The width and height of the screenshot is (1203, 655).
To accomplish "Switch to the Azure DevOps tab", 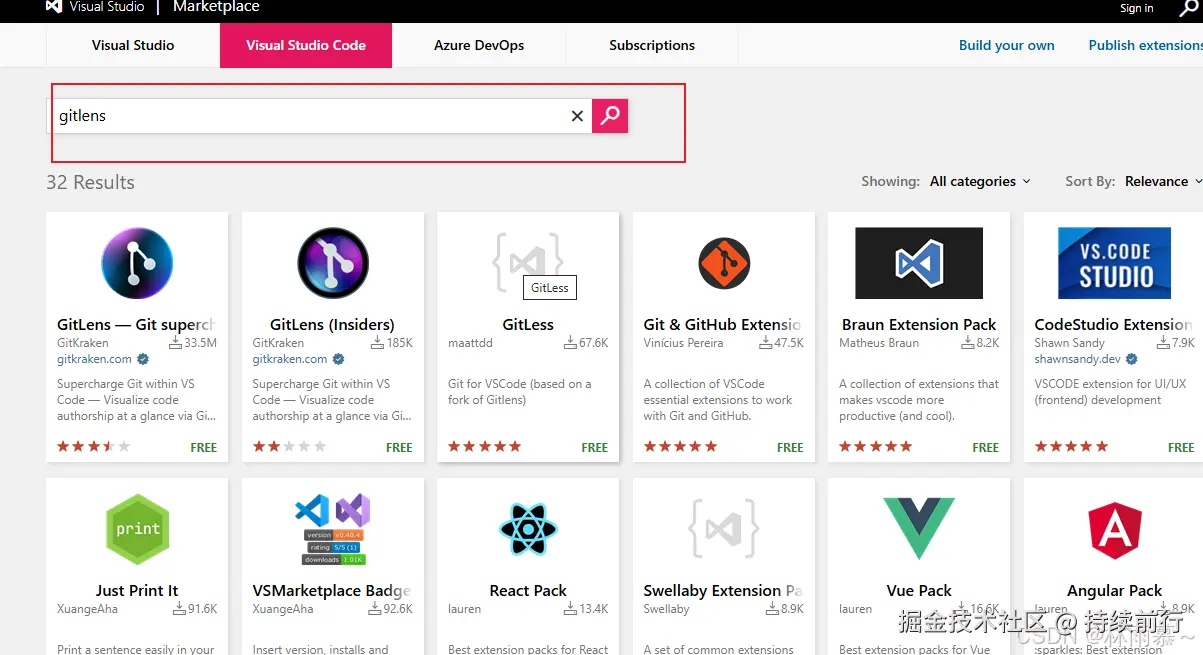I will tap(479, 45).
